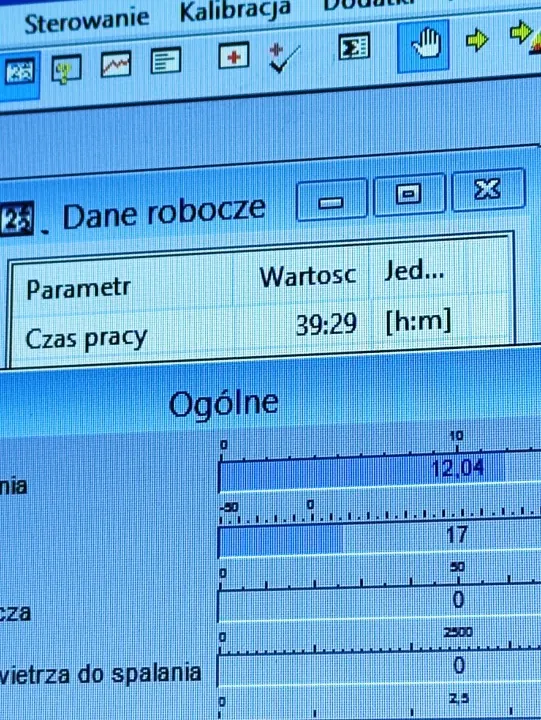Image resolution: width=541 pixels, height=720 pixels.
Task: Click the sigma summary table icon
Action: (354, 46)
